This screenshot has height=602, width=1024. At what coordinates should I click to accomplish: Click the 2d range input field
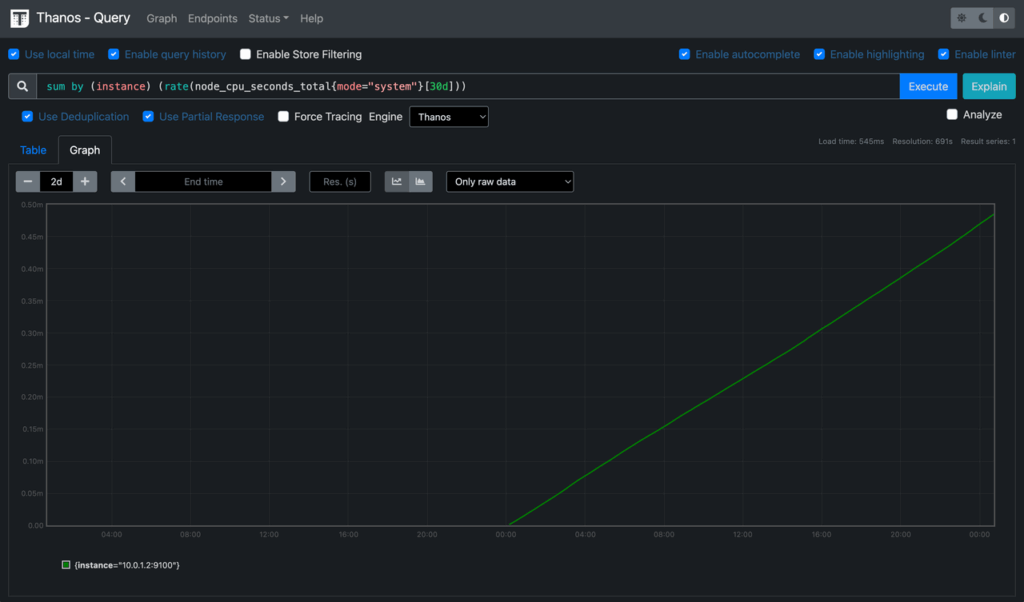point(56,182)
